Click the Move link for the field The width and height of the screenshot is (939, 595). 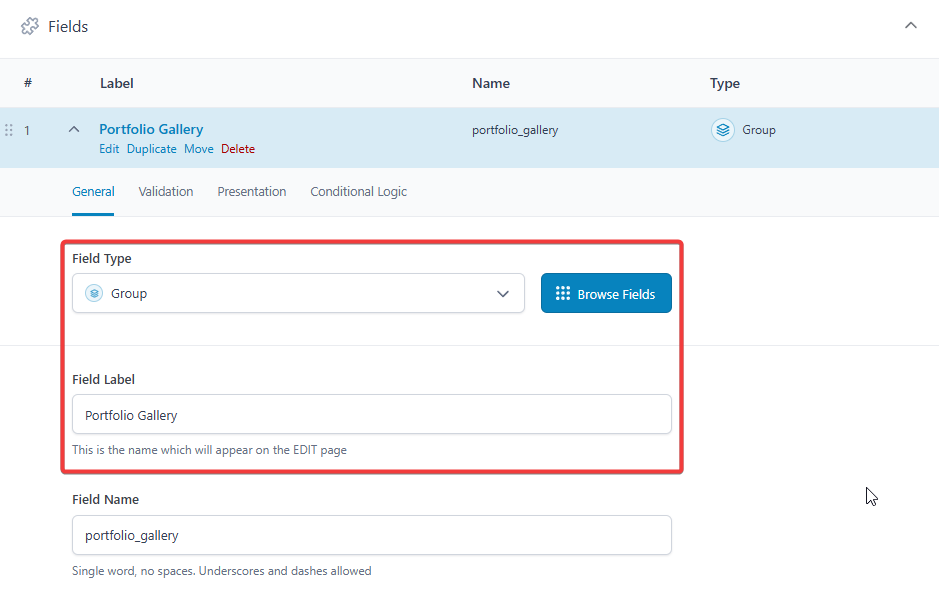point(199,149)
